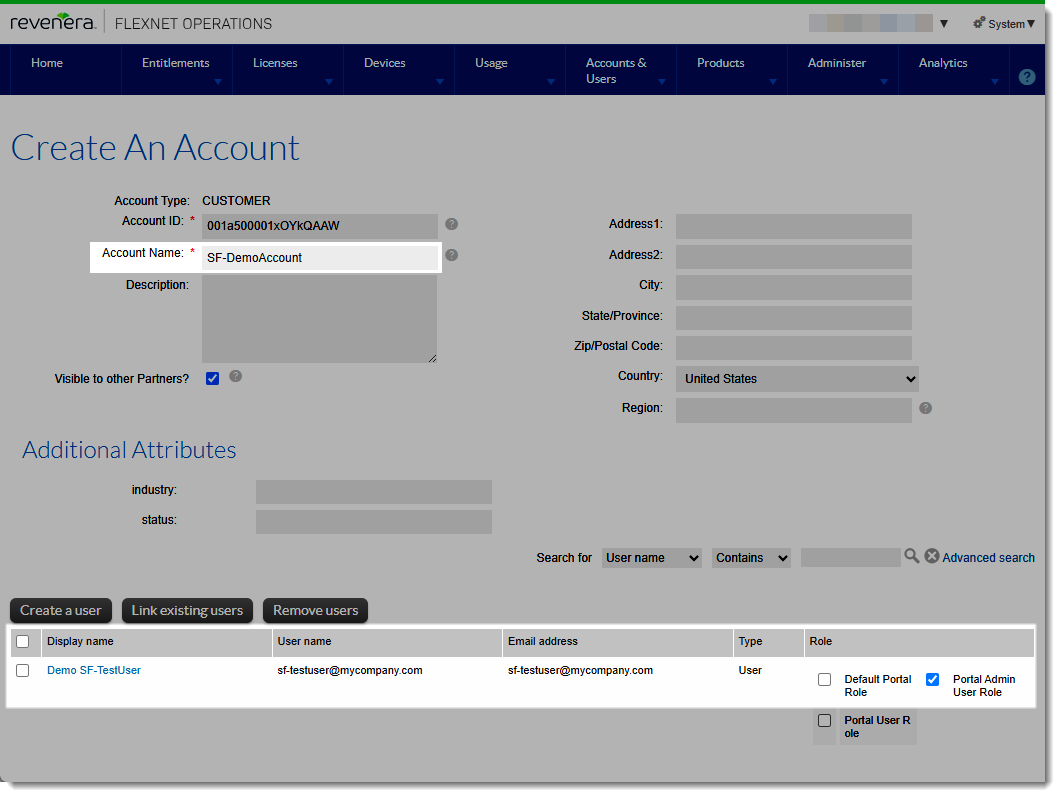Click the magnifier search icon
Image resolution: width=1060 pixels, height=797 pixels.
(912, 556)
